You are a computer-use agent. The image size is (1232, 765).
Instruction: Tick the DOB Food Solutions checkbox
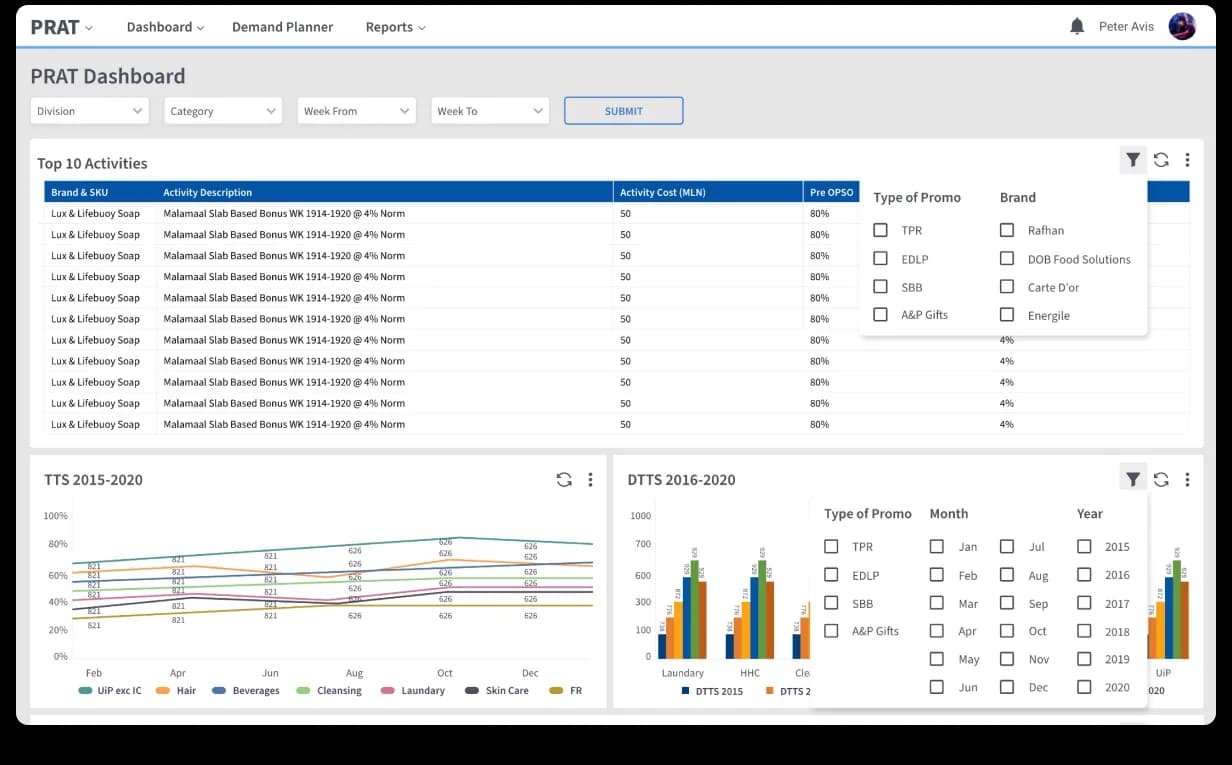(1007, 258)
